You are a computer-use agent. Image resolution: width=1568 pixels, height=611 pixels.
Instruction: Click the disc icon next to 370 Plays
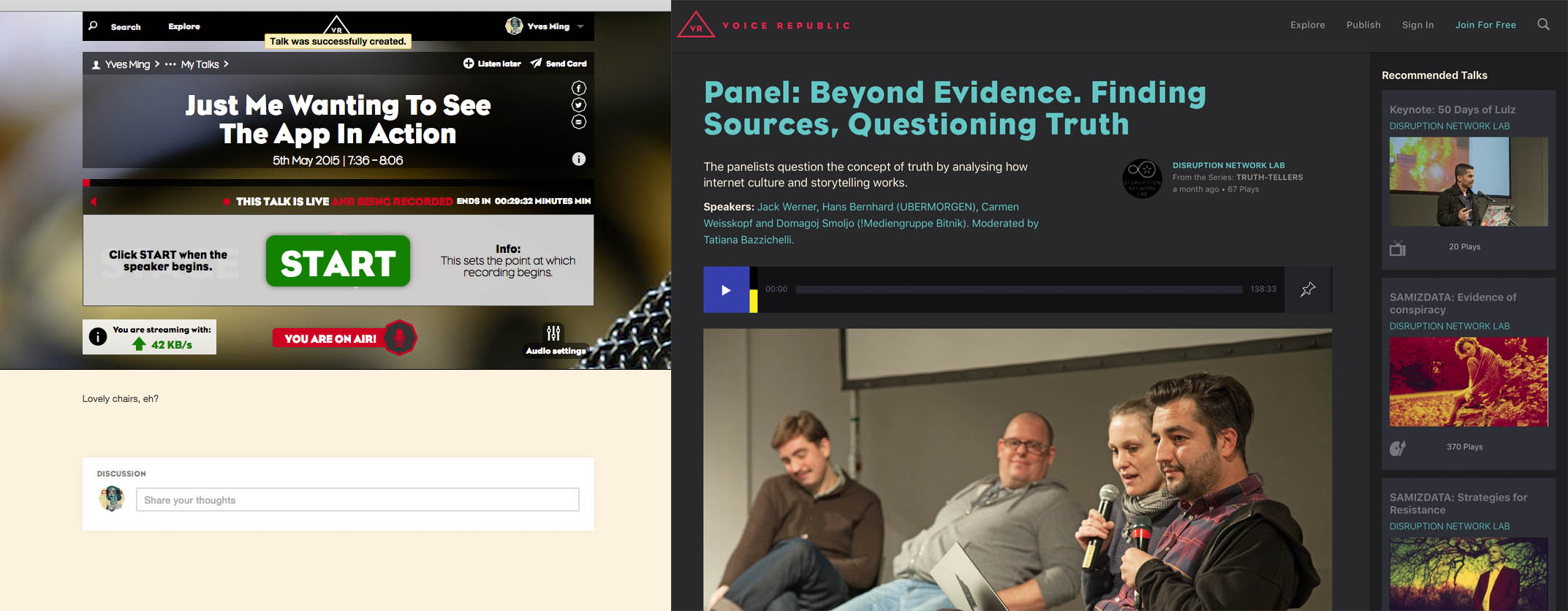(1397, 448)
